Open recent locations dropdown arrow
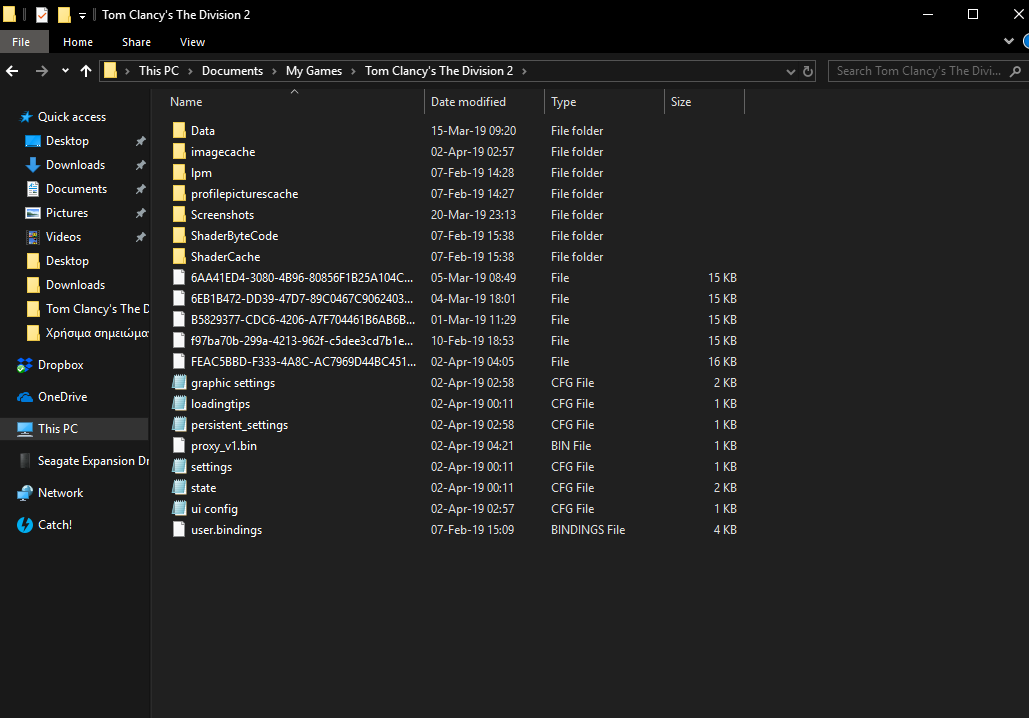 [65, 71]
